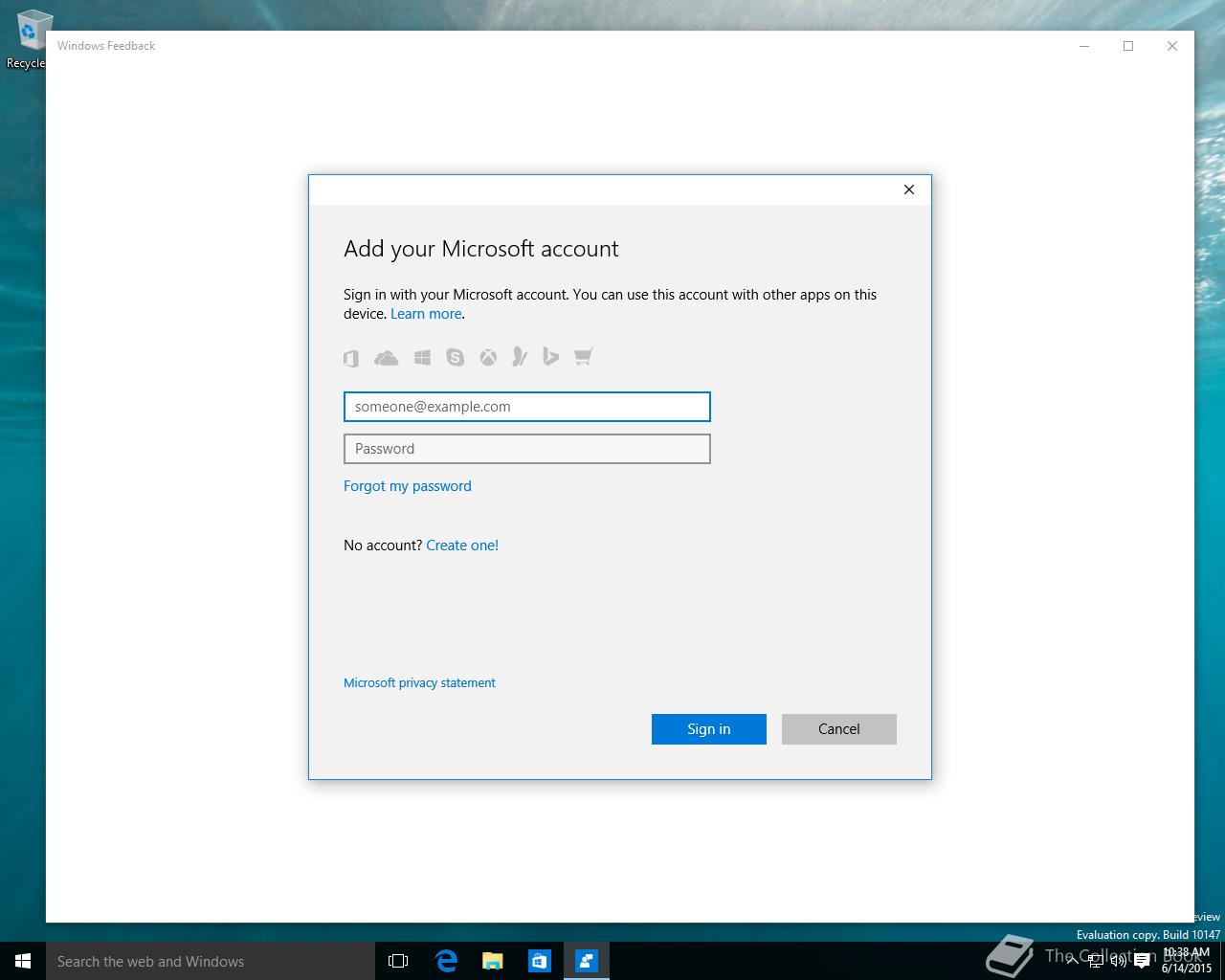
Task: Open the network tray icon
Action: 1096,961
